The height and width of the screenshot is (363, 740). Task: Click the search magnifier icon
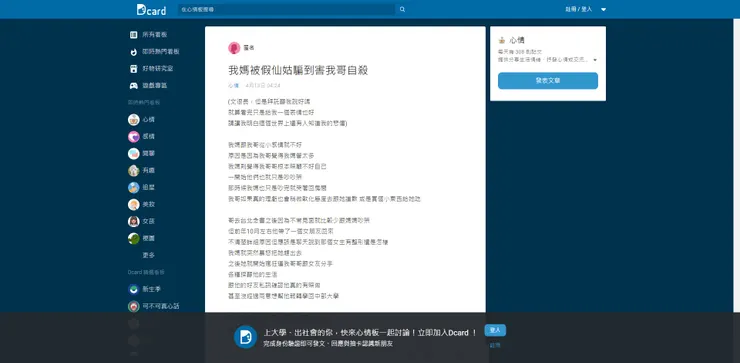click(402, 9)
